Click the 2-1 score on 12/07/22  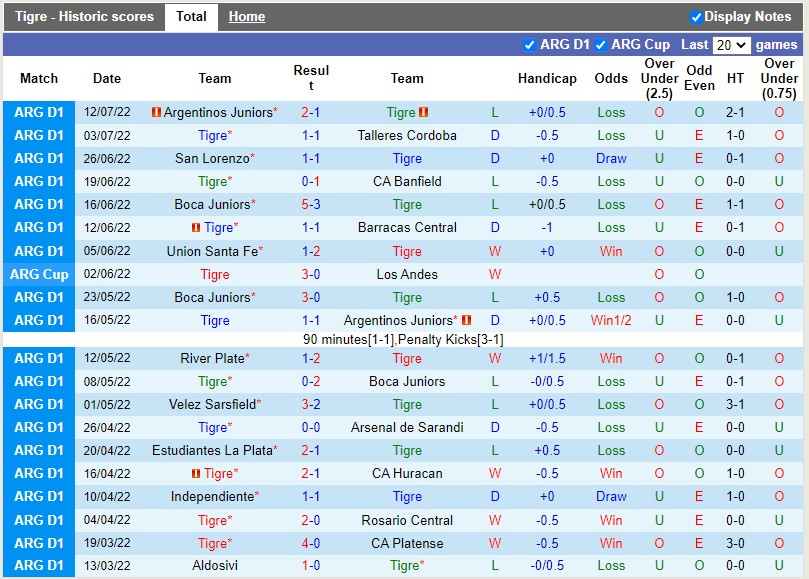[311, 112]
